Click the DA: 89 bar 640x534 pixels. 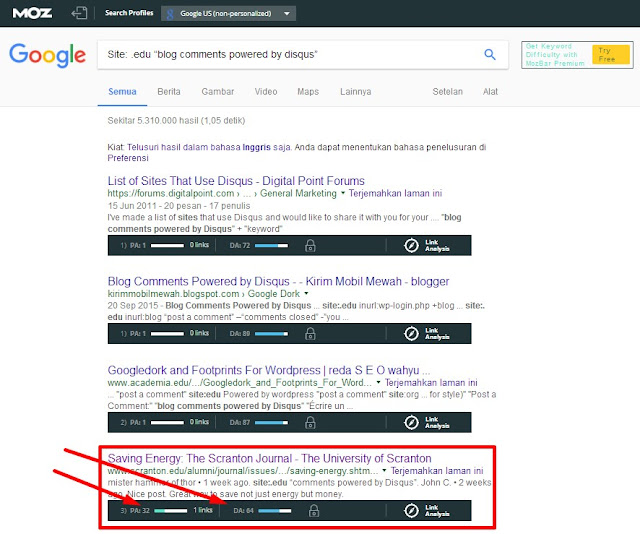[271, 334]
